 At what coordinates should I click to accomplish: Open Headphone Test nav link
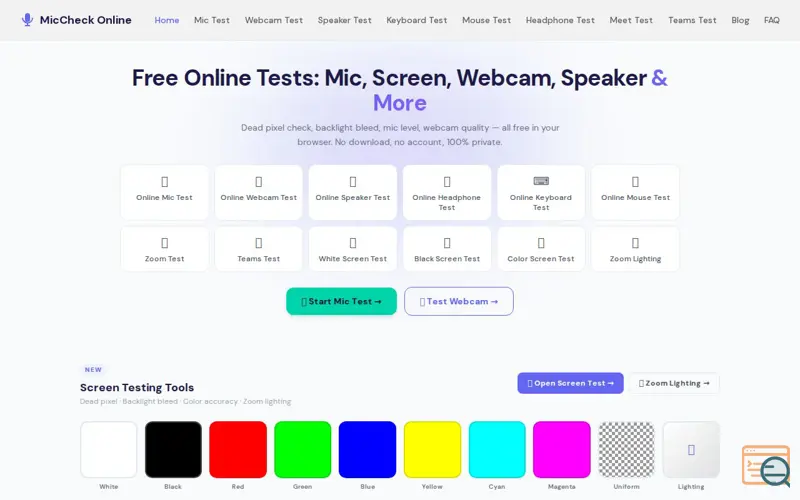pos(560,20)
